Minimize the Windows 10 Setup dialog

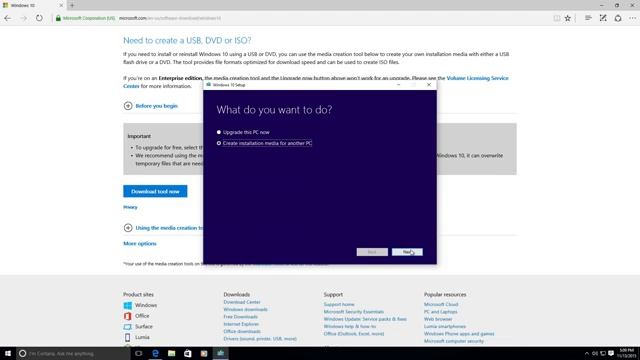pos(398,85)
